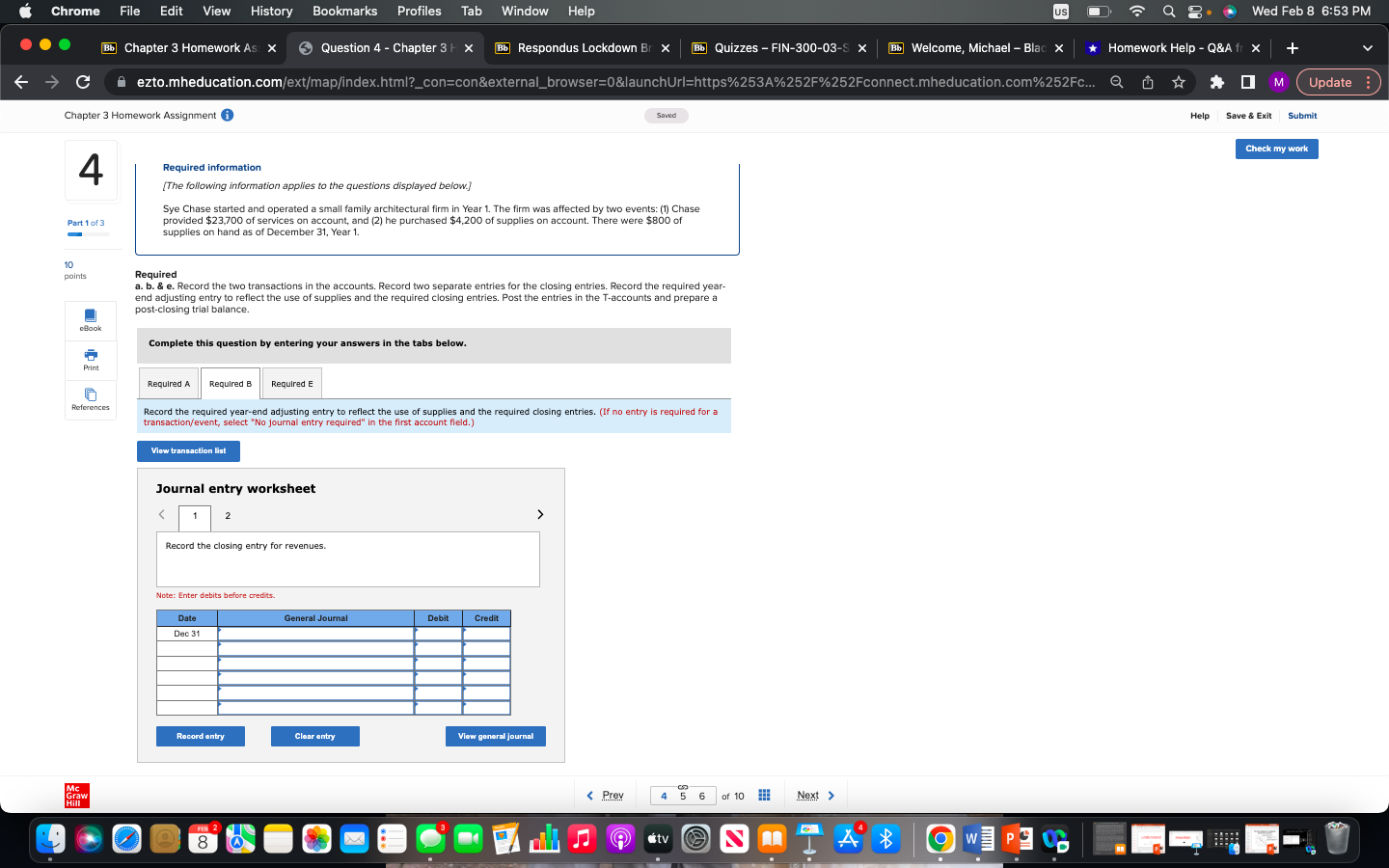The image size is (1389, 868).
Task: Click the right chevron in the Journal entry worksheet
Action: click(x=540, y=514)
